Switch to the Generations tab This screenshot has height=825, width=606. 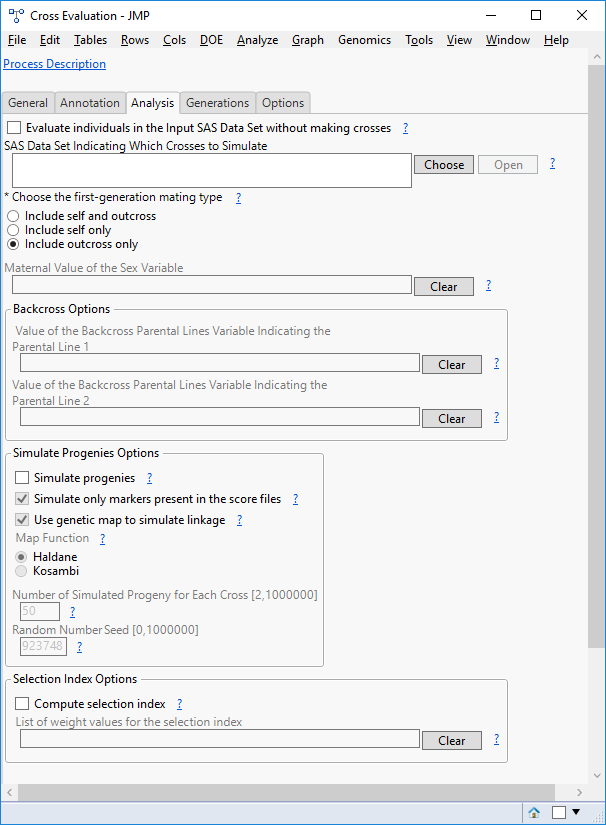click(x=217, y=103)
